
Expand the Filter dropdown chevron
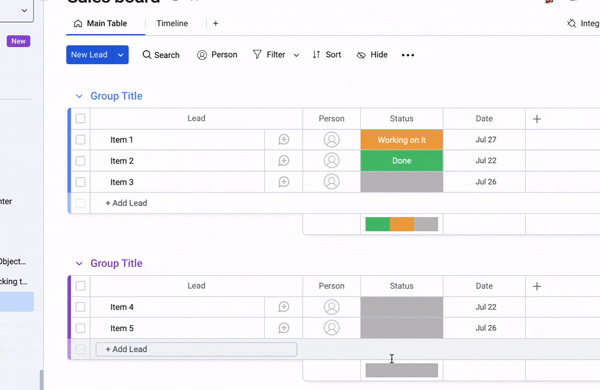tap(296, 55)
